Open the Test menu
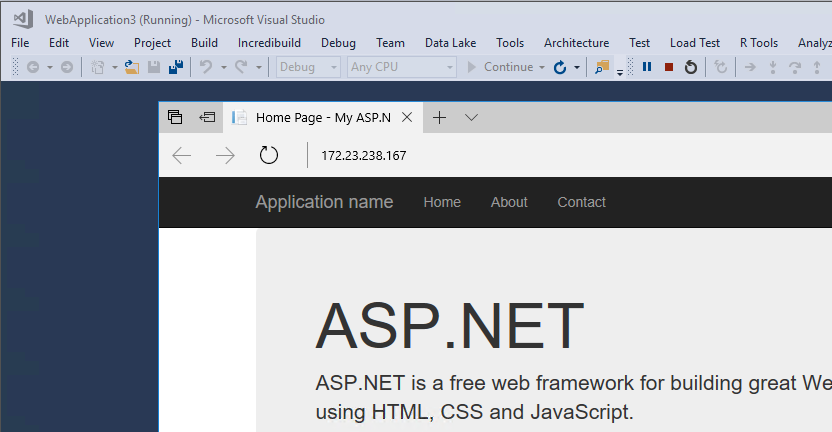This screenshot has width=832, height=432. tap(639, 43)
